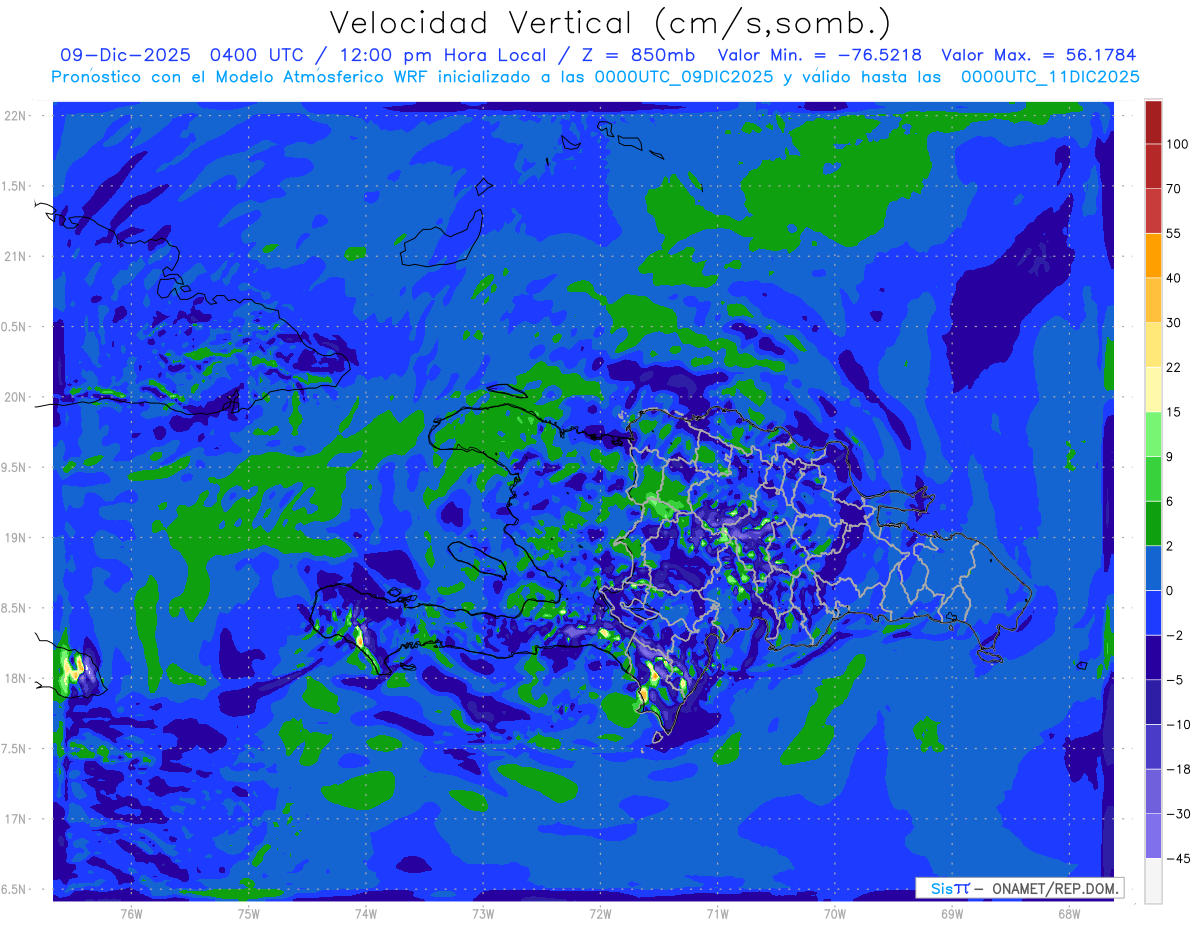Pick the navy swatch between -5 and -2
The image size is (1200, 927).
click(1153, 657)
